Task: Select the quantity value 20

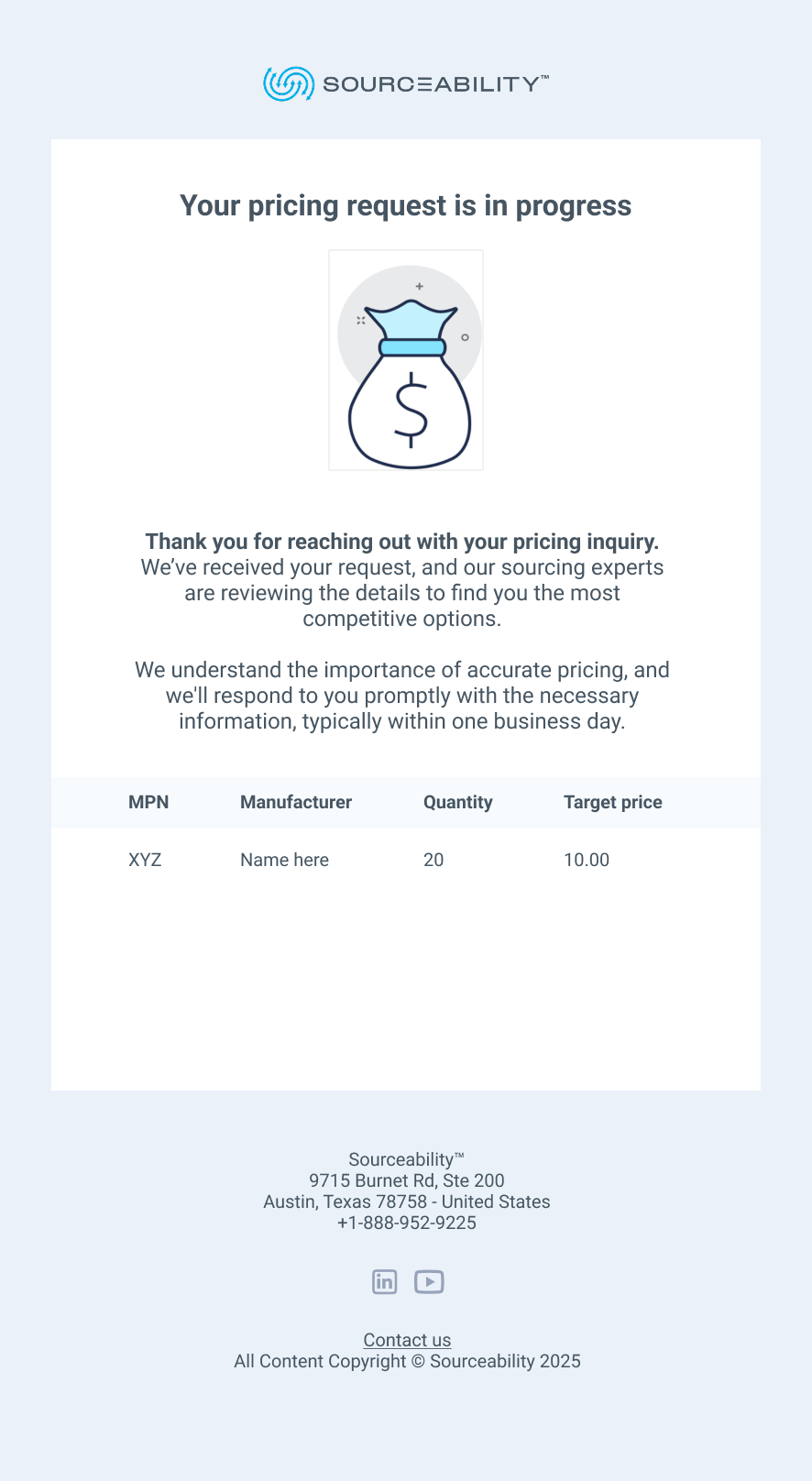Action: (x=433, y=860)
